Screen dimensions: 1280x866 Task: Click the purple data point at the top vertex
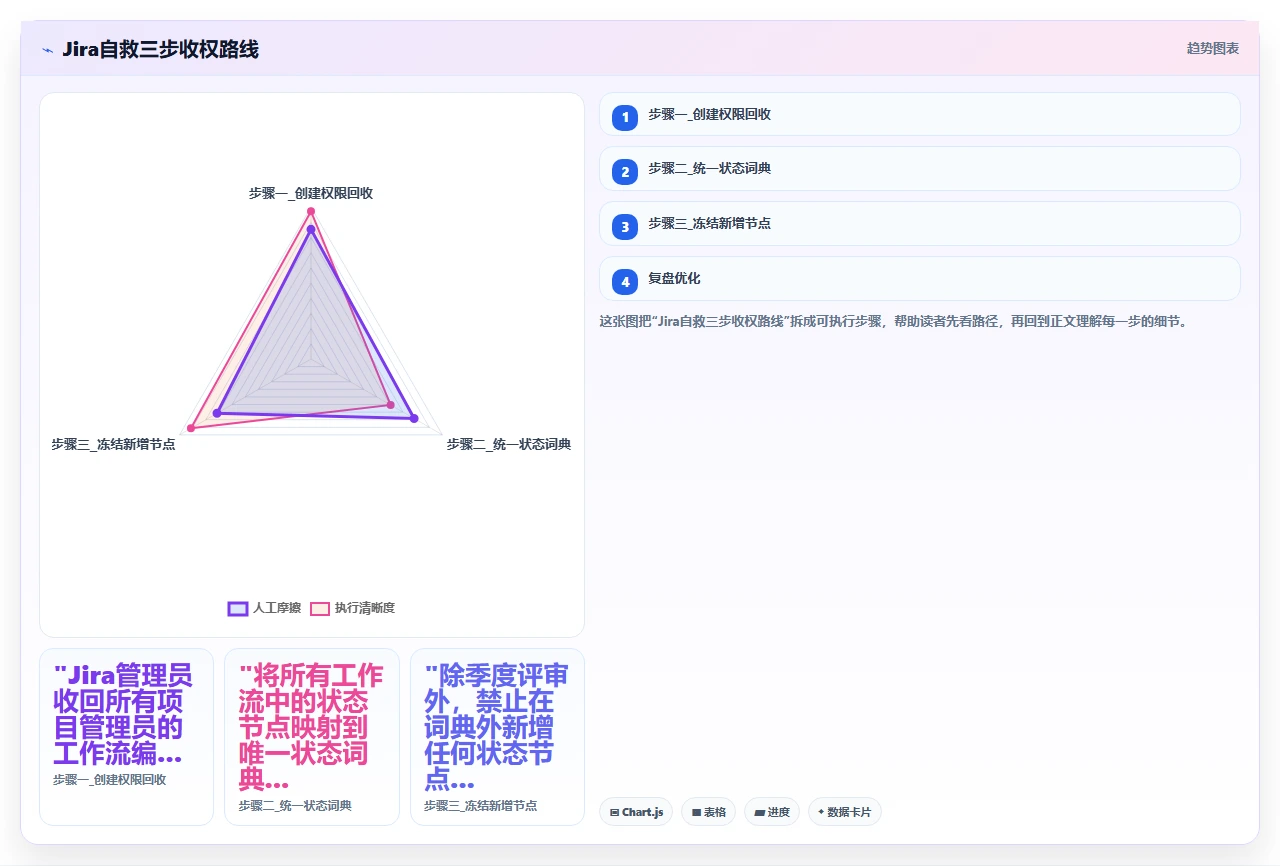[x=311, y=229]
